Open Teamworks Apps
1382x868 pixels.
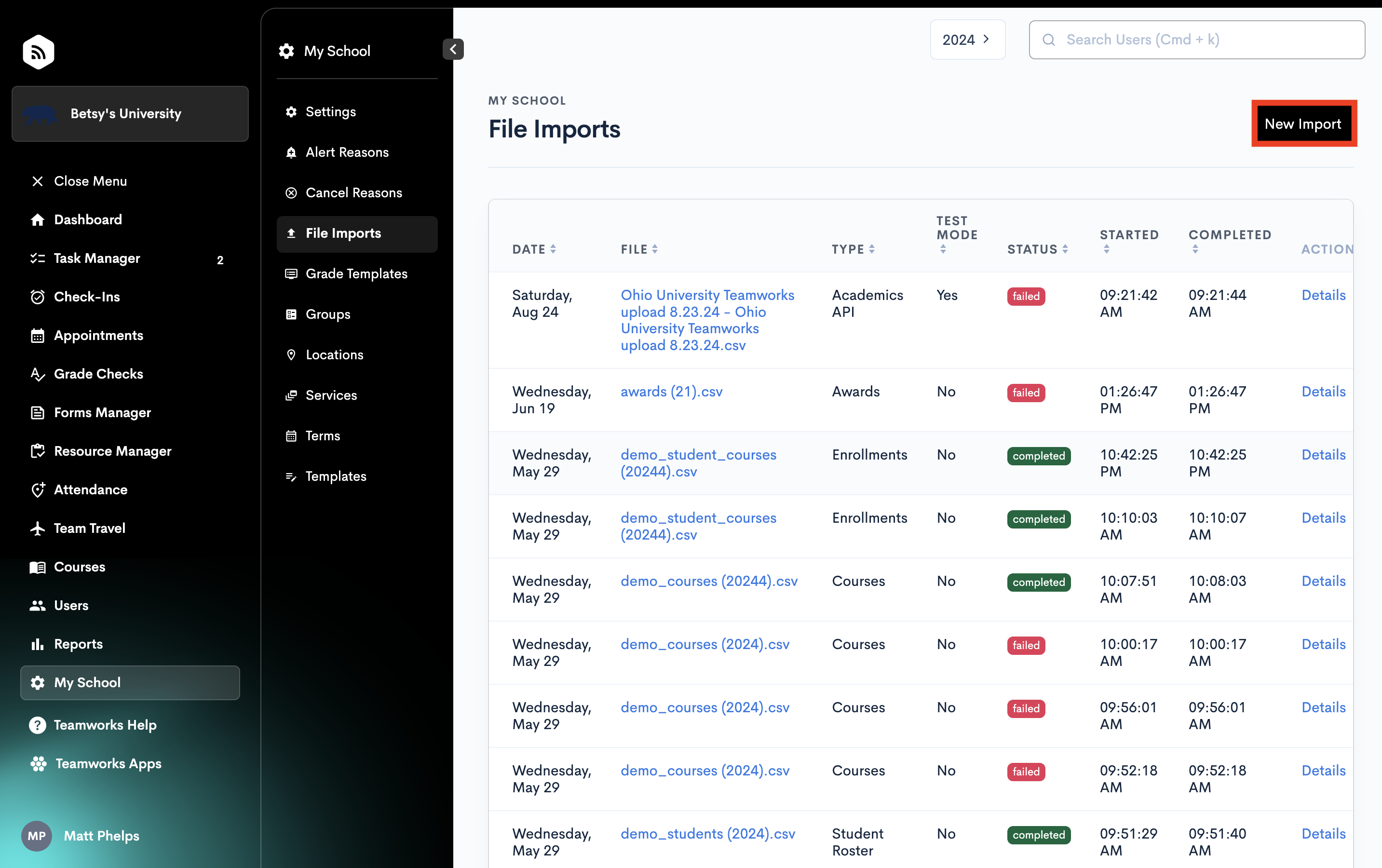point(108,763)
